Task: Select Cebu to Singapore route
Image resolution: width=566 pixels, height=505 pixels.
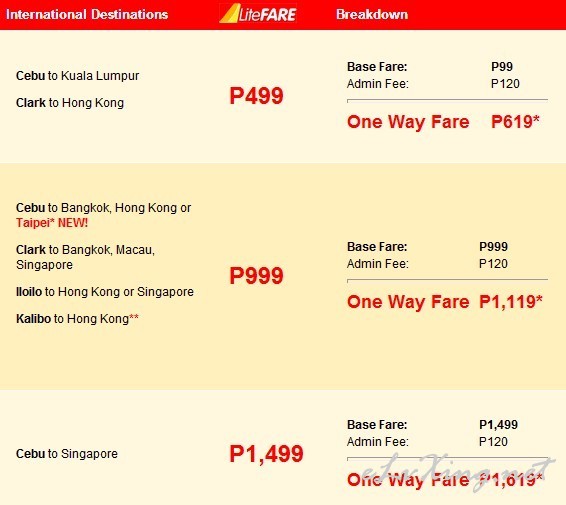Action: 67,454
